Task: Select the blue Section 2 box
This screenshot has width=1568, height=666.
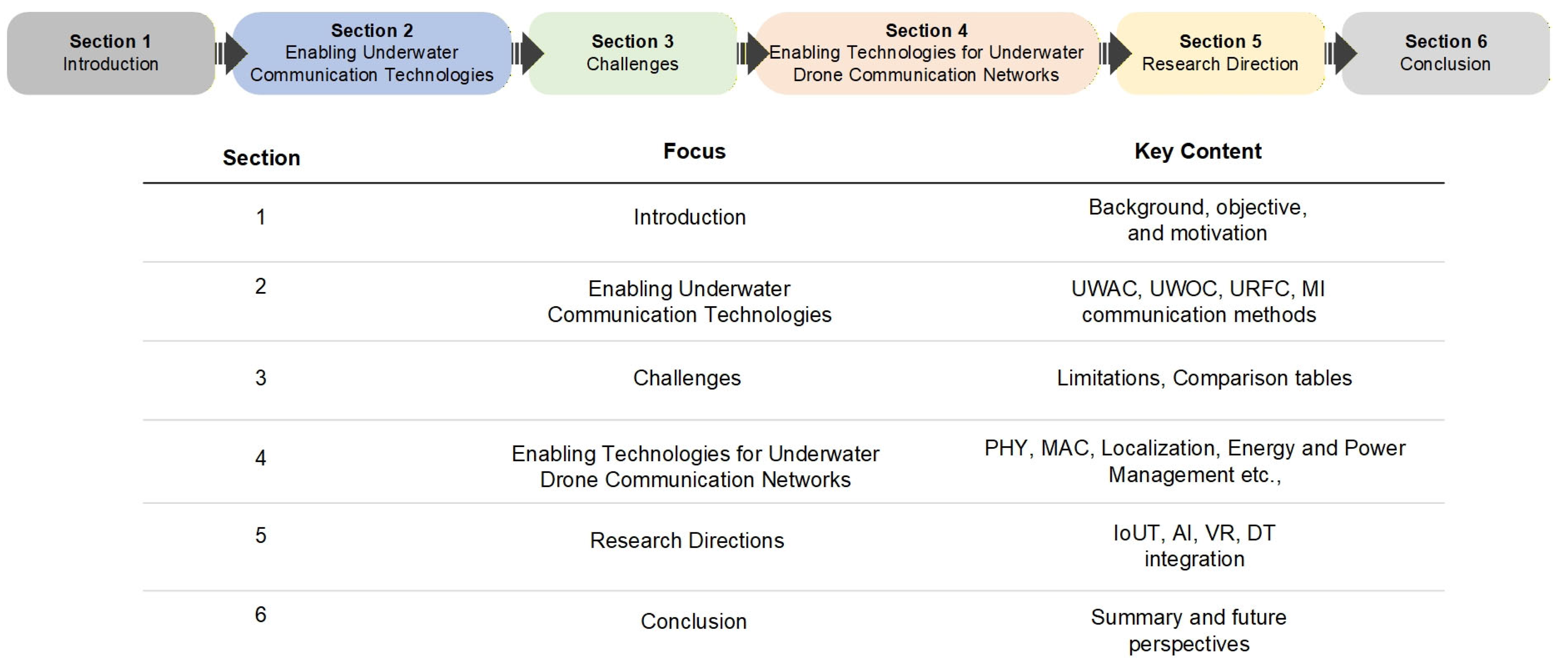Action: pyautogui.click(x=371, y=54)
